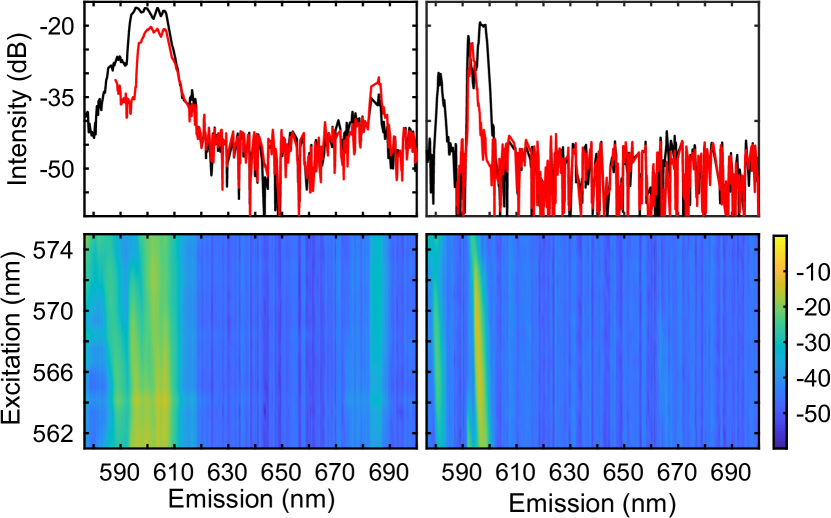Click 690 tick under the right heat map

[x=732, y=472]
